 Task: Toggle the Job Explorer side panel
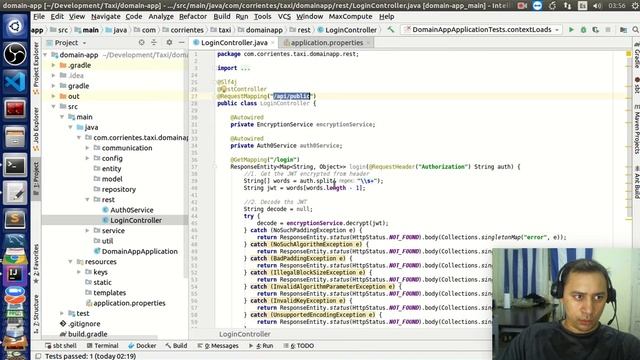pos(36,129)
